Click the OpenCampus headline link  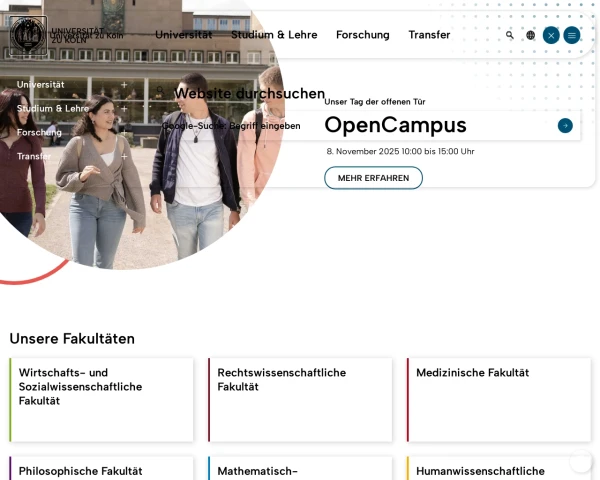(395, 126)
